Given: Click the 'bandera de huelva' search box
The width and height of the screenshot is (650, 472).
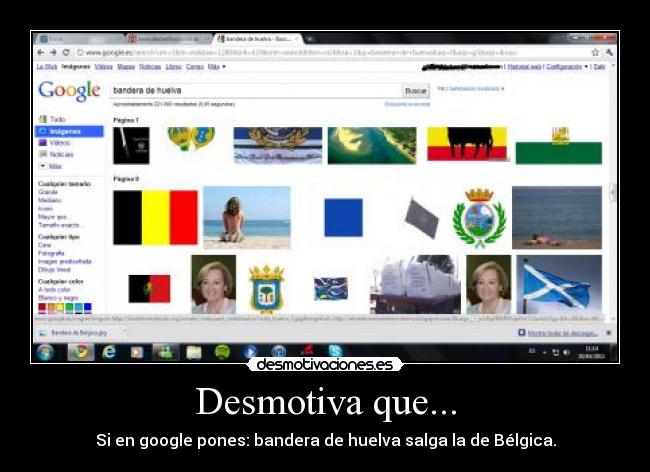Looking at the screenshot, I should pyautogui.click(x=257, y=90).
